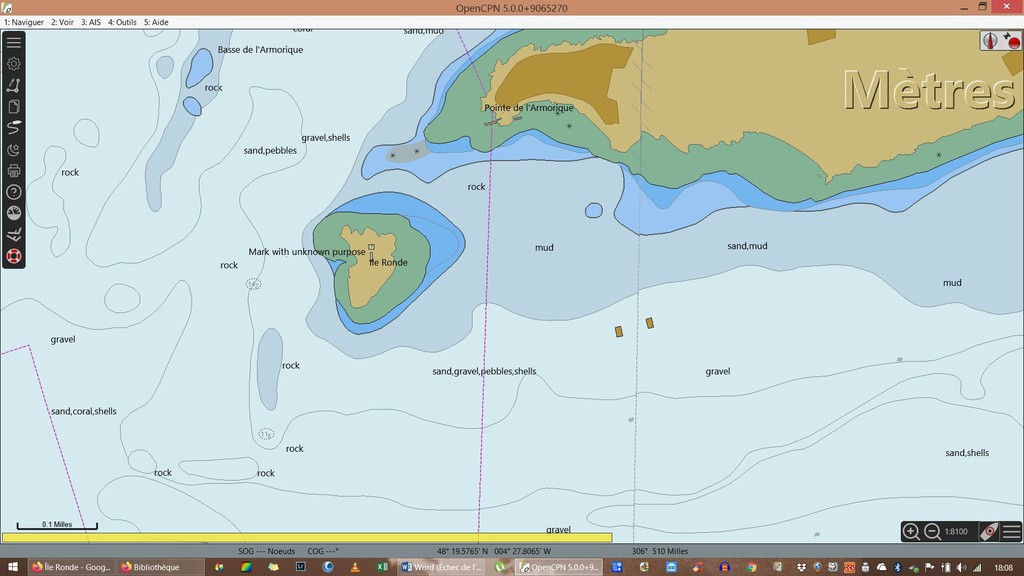Click the compass north-up indicator

(x=990, y=40)
